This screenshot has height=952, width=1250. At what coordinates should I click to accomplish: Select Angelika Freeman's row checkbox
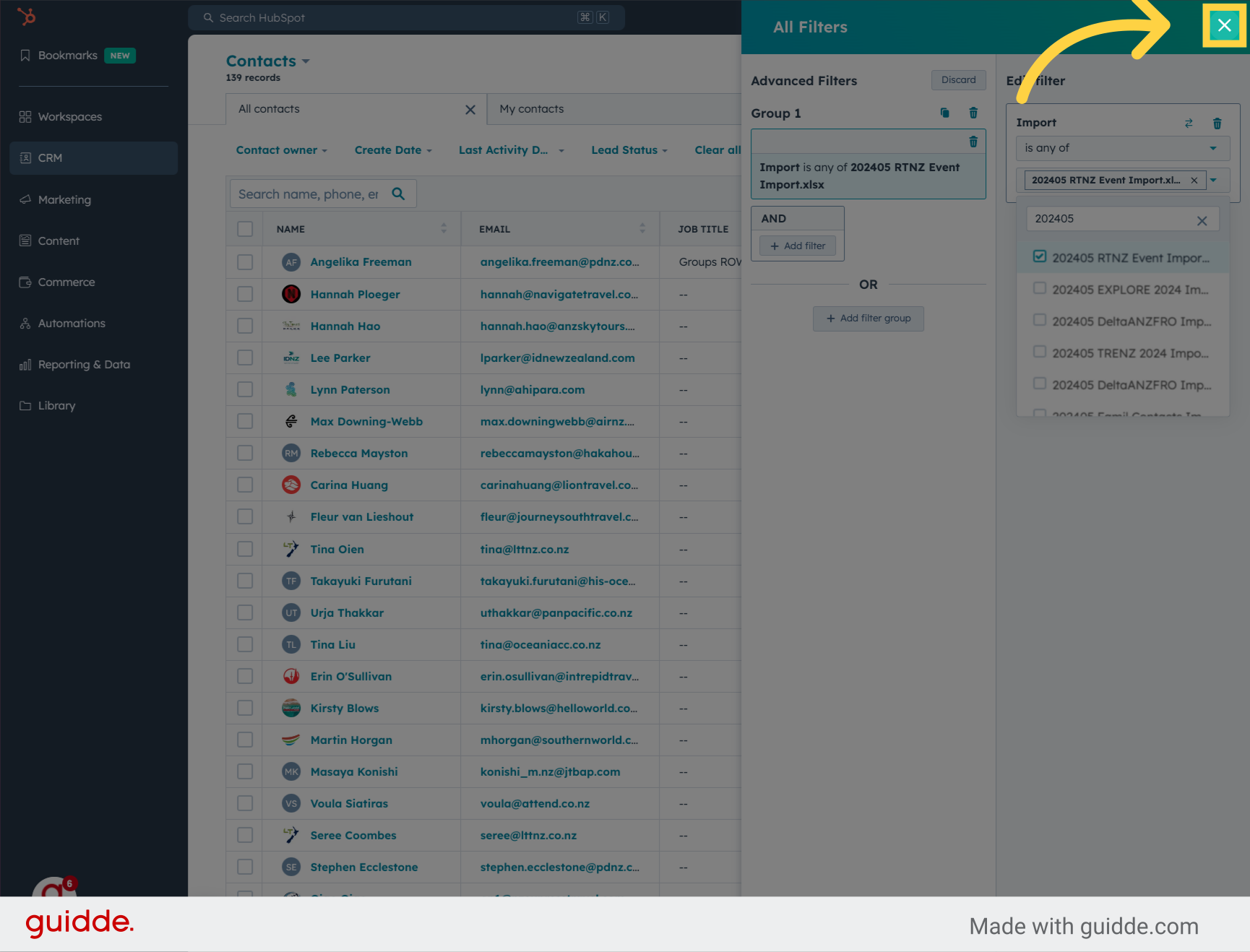tap(245, 262)
